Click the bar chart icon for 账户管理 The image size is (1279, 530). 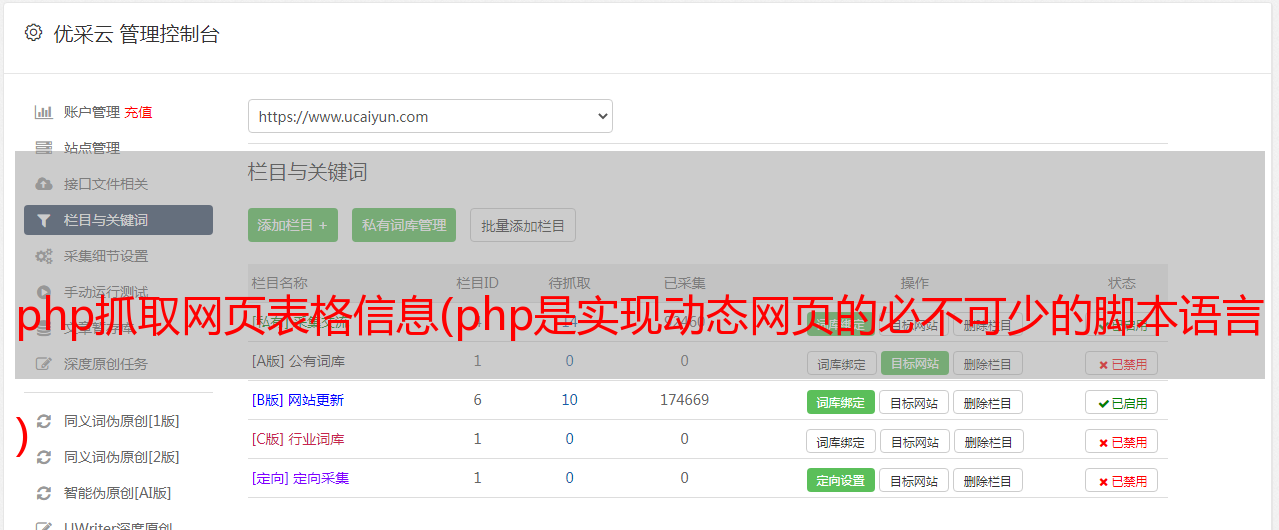[43, 112]
